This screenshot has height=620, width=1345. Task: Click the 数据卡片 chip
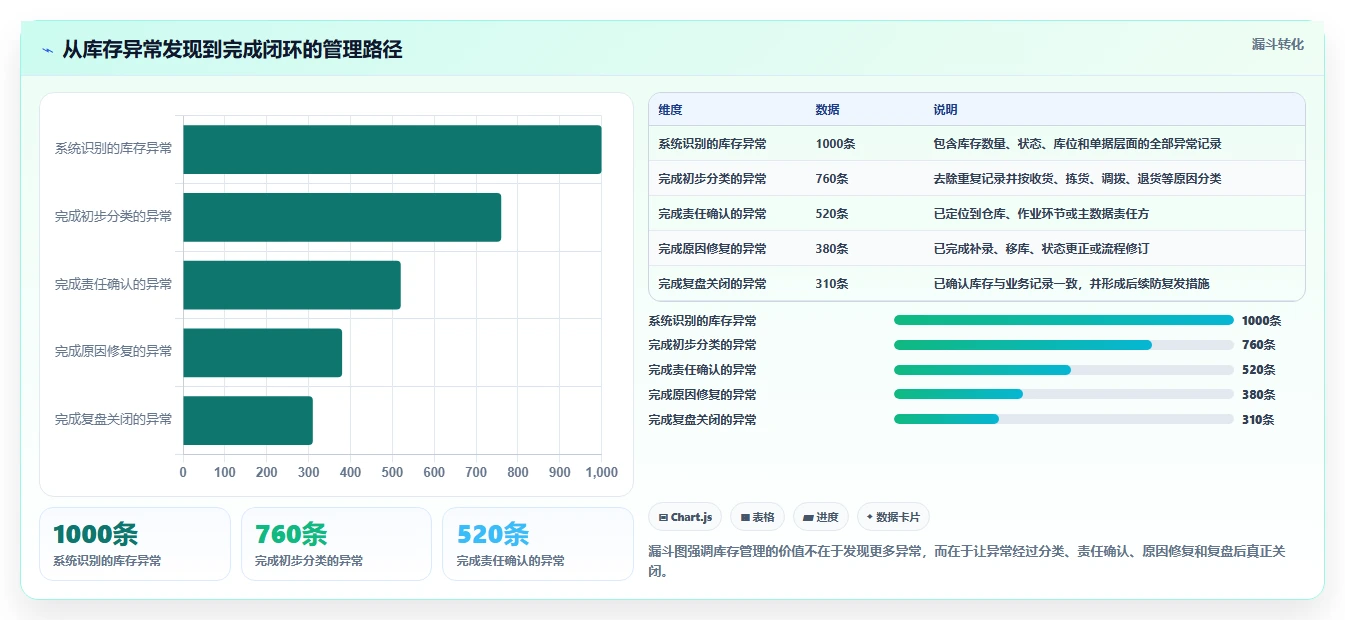click(893, 517)
